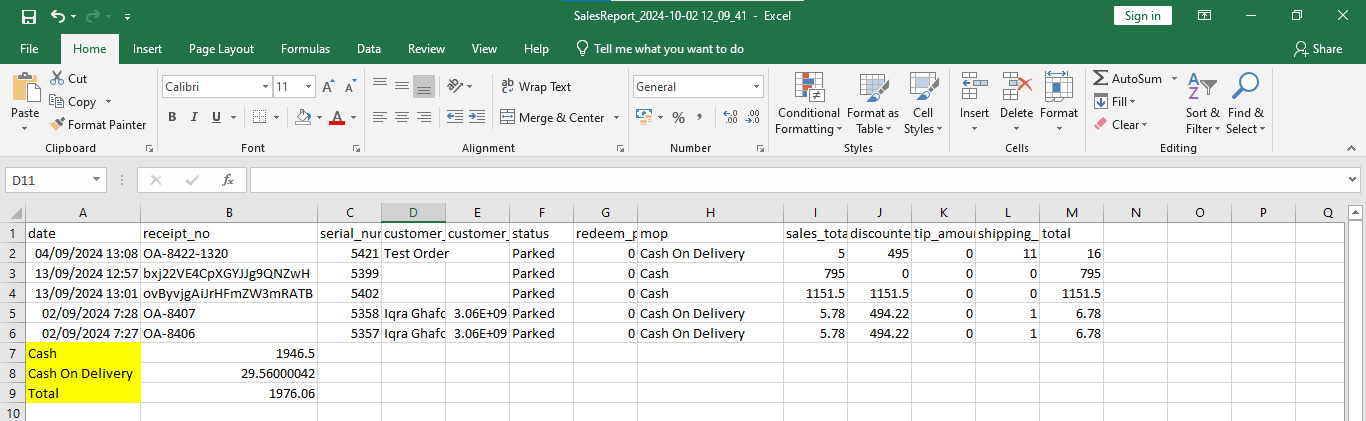Click the AutoSum sigma icon
The height and width of the screenshot is (421, 1366).
point(1101,78)
